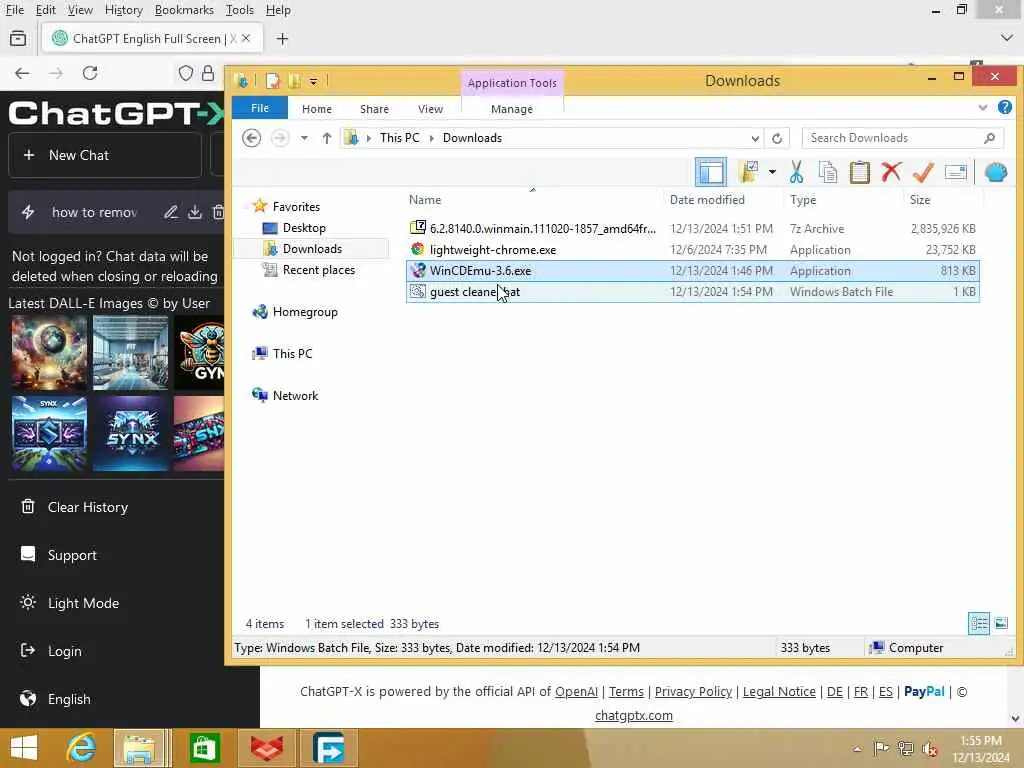Download the 'how to remov' chat
Viewport: 1024px width, 768px height.
[x=195, y=212]
